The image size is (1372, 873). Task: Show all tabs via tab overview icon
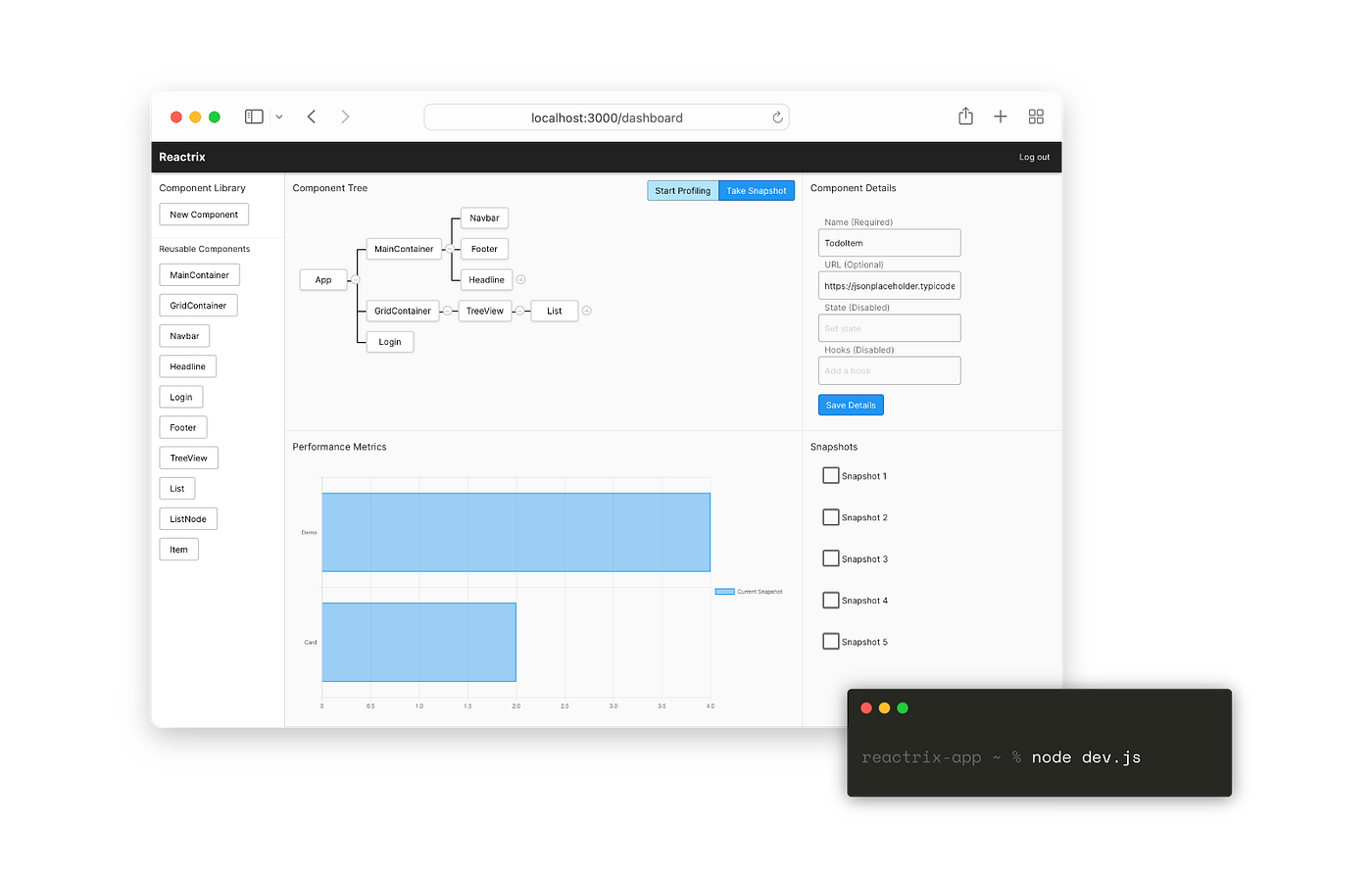1036,116
